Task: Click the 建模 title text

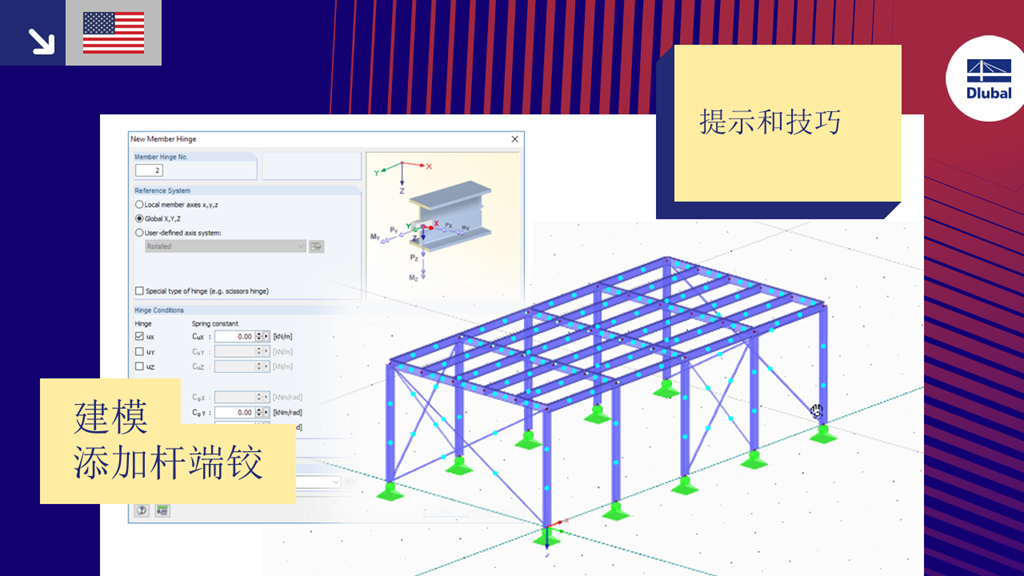Action: 111,417
